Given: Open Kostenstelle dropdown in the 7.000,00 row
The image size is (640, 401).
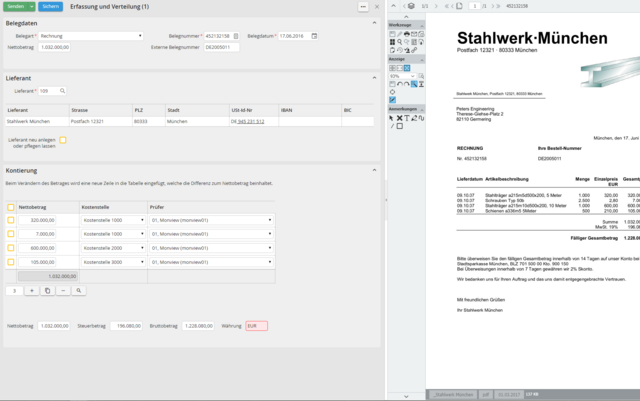Looking at the screenshot, I should (x=113, y=234).
